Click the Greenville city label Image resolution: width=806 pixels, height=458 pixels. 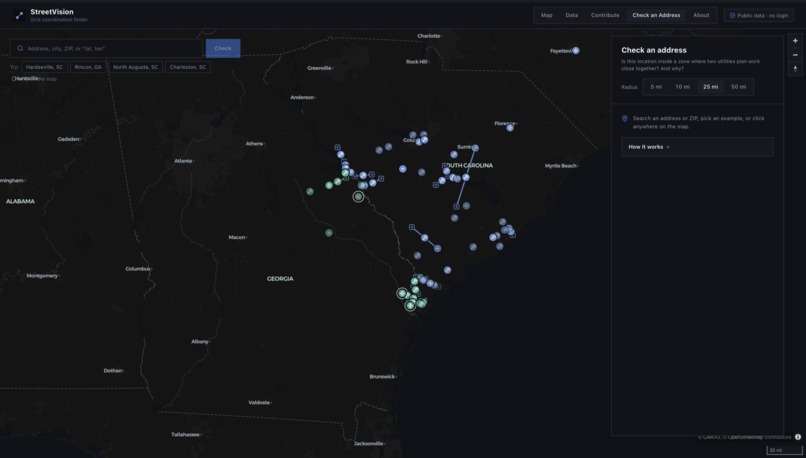click(x=319, y=68)
